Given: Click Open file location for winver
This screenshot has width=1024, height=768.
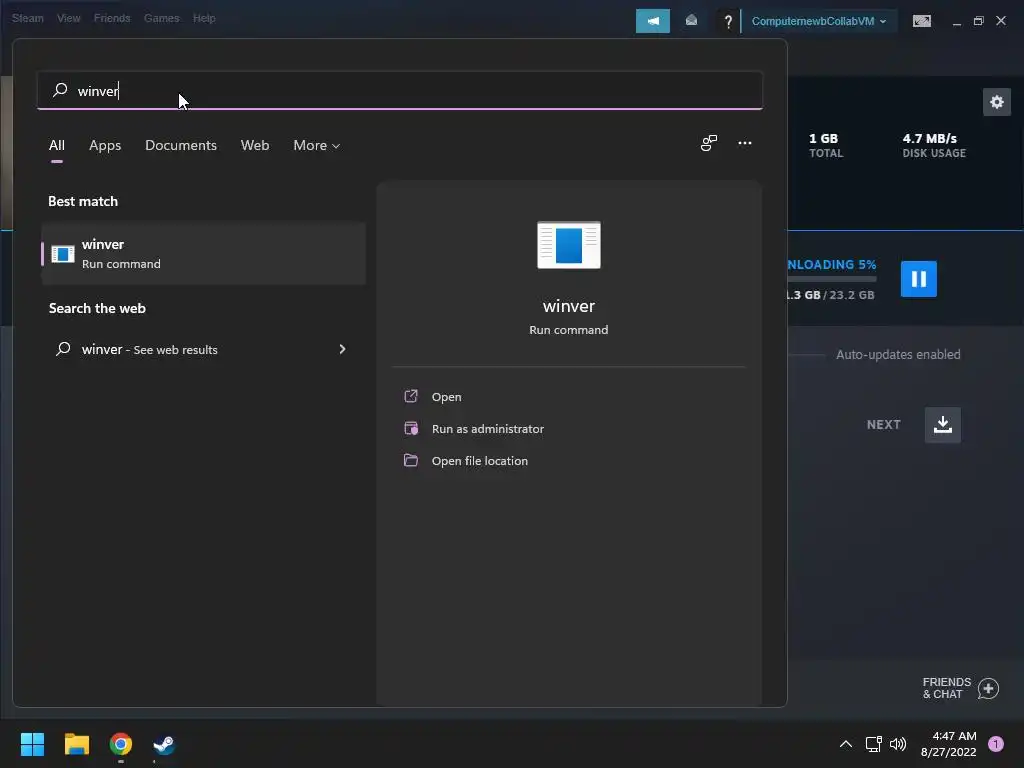Looking at the screenshot, I should click(479, 460).
